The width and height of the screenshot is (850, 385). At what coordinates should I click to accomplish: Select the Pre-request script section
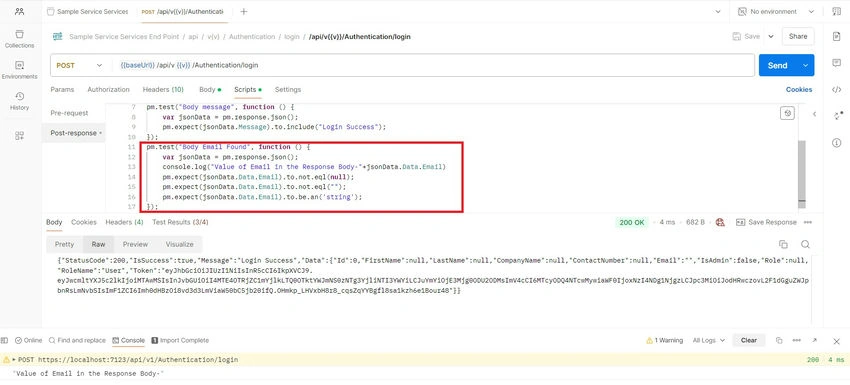(x=69, y=113)
